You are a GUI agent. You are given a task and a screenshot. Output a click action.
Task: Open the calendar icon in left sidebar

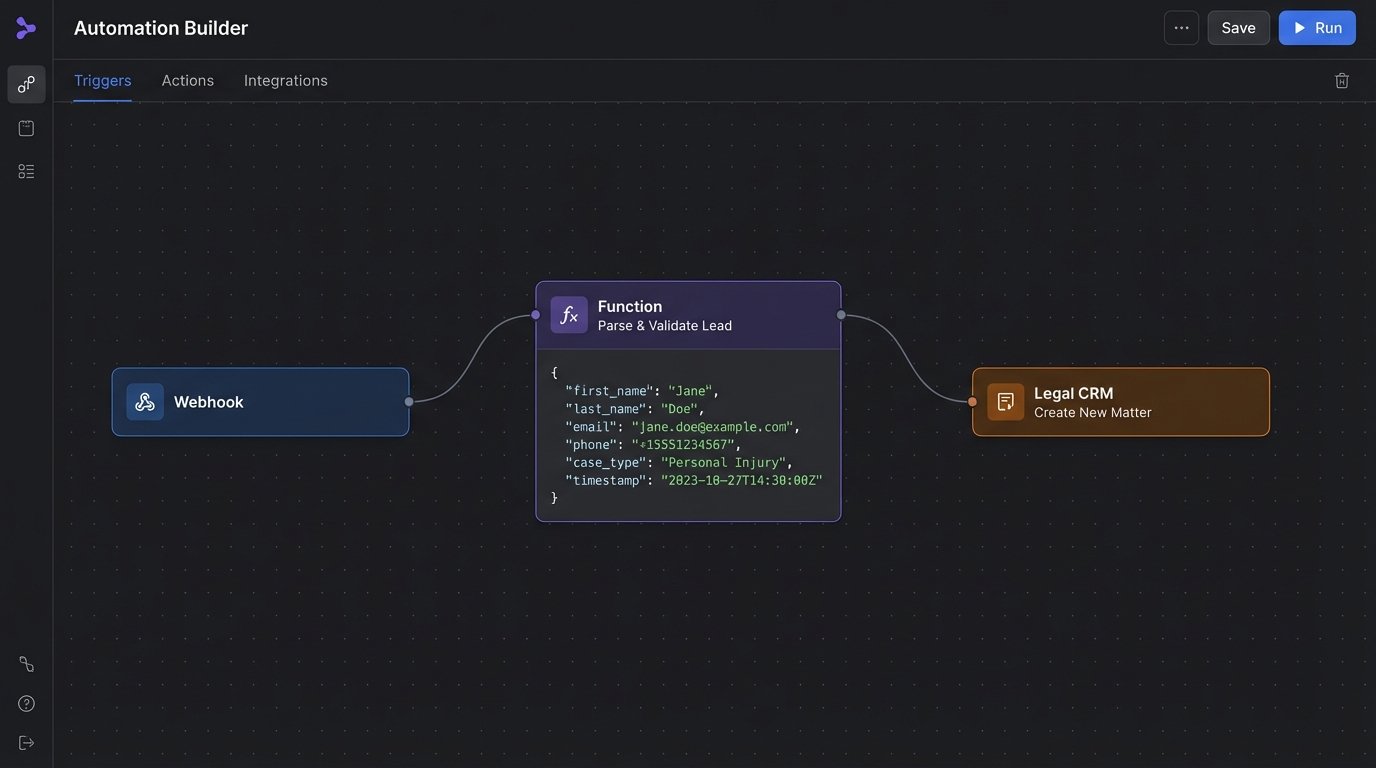26,128
